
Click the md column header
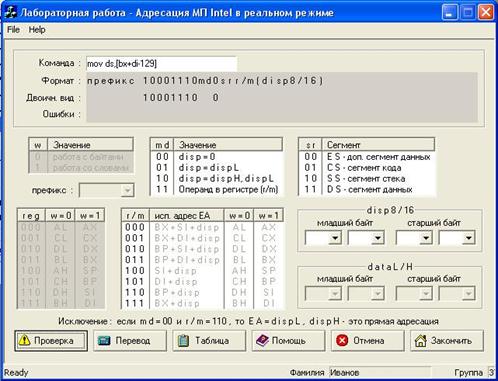(162, 145)
